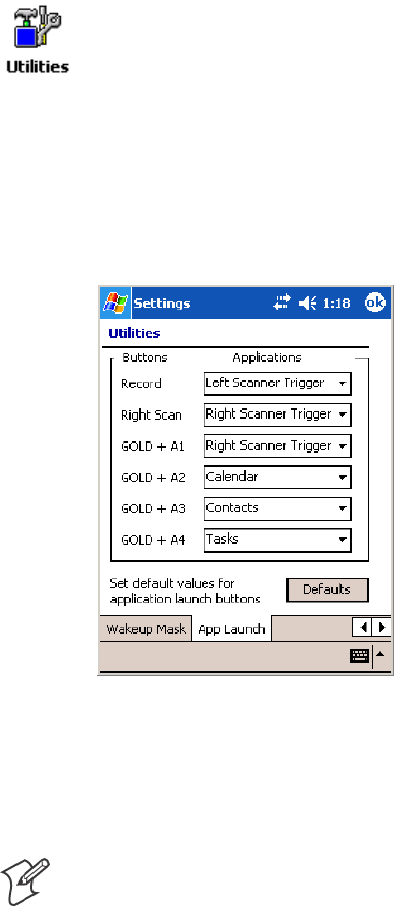Open the GOLD + A4 Tasks dropdown
The height and width of the screenshot is (906, 394).
pos(277,540)
